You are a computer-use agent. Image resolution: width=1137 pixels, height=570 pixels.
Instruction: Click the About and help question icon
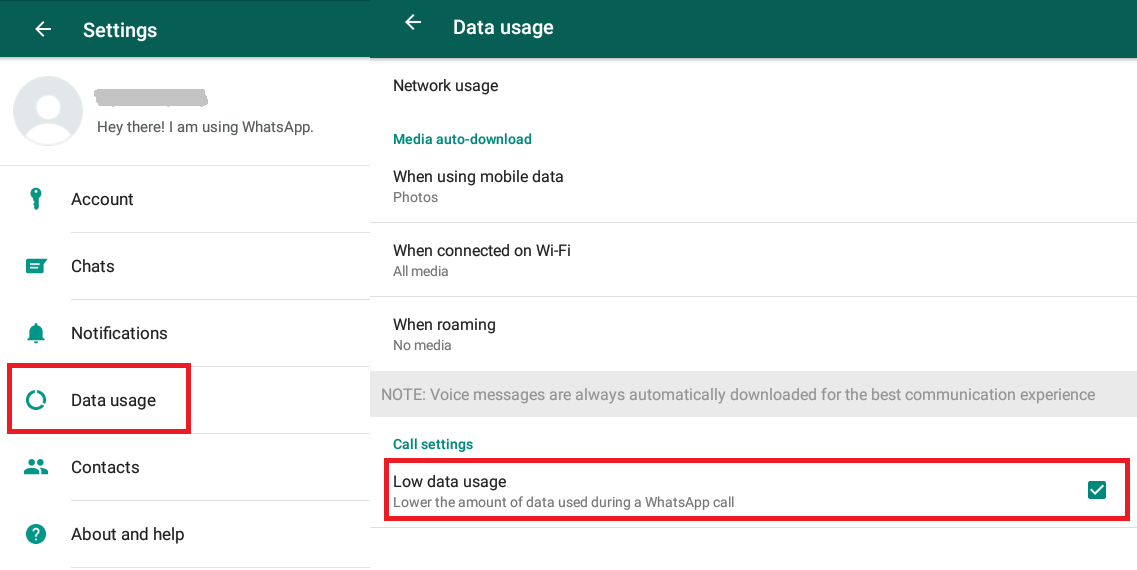[x=36, y=534]
